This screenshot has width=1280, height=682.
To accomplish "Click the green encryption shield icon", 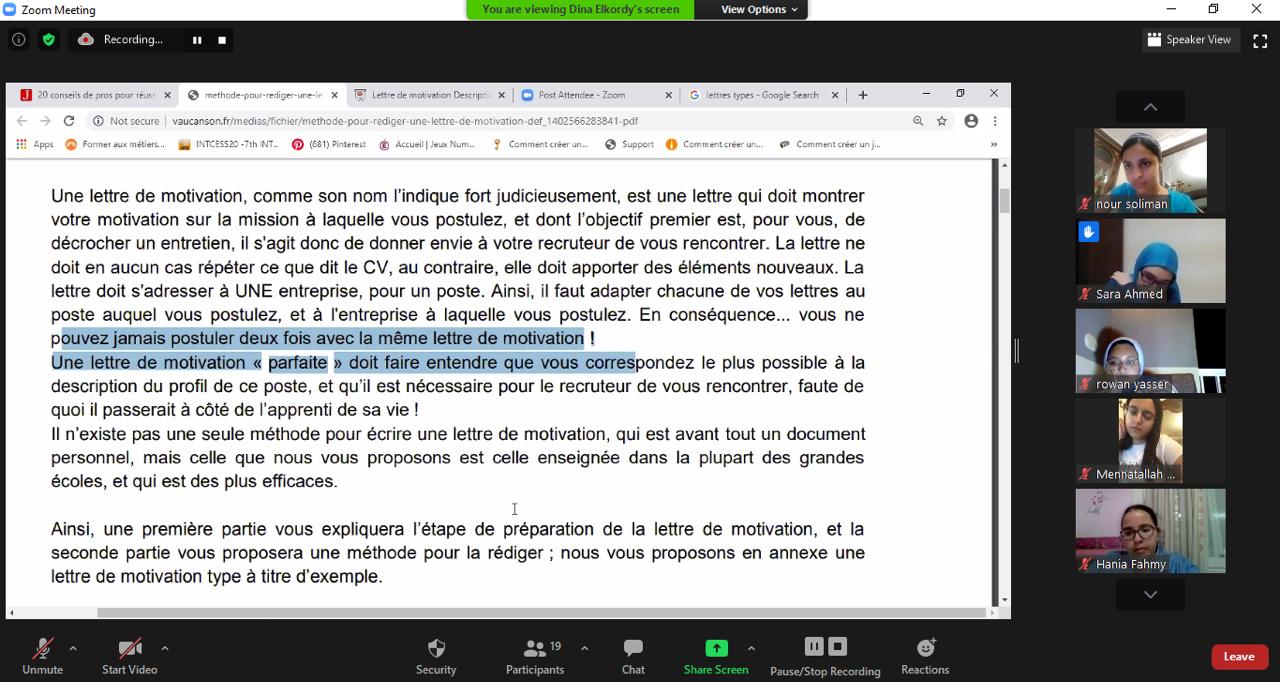I will 49,40.
